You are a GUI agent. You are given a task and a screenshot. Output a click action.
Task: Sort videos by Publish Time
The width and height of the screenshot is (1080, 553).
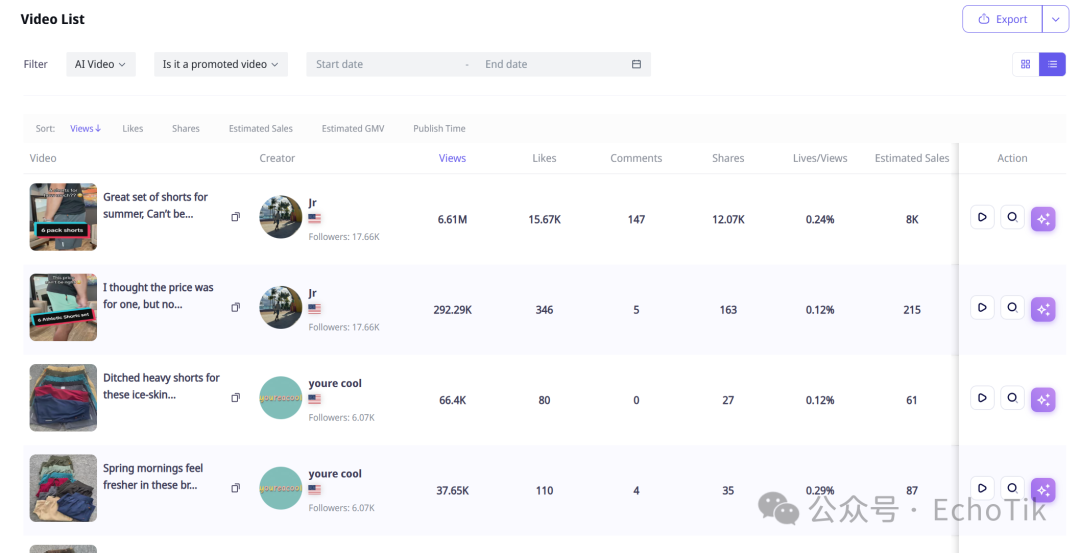(439, 129)
